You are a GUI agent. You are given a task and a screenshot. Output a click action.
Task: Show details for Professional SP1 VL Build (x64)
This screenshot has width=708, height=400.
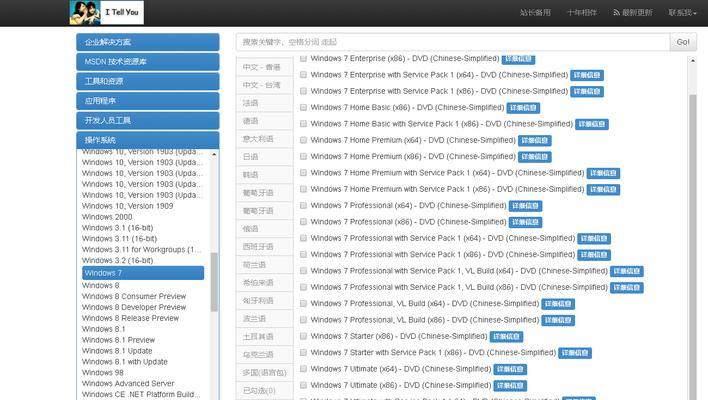pyautogui.click(x=627, y=271)
